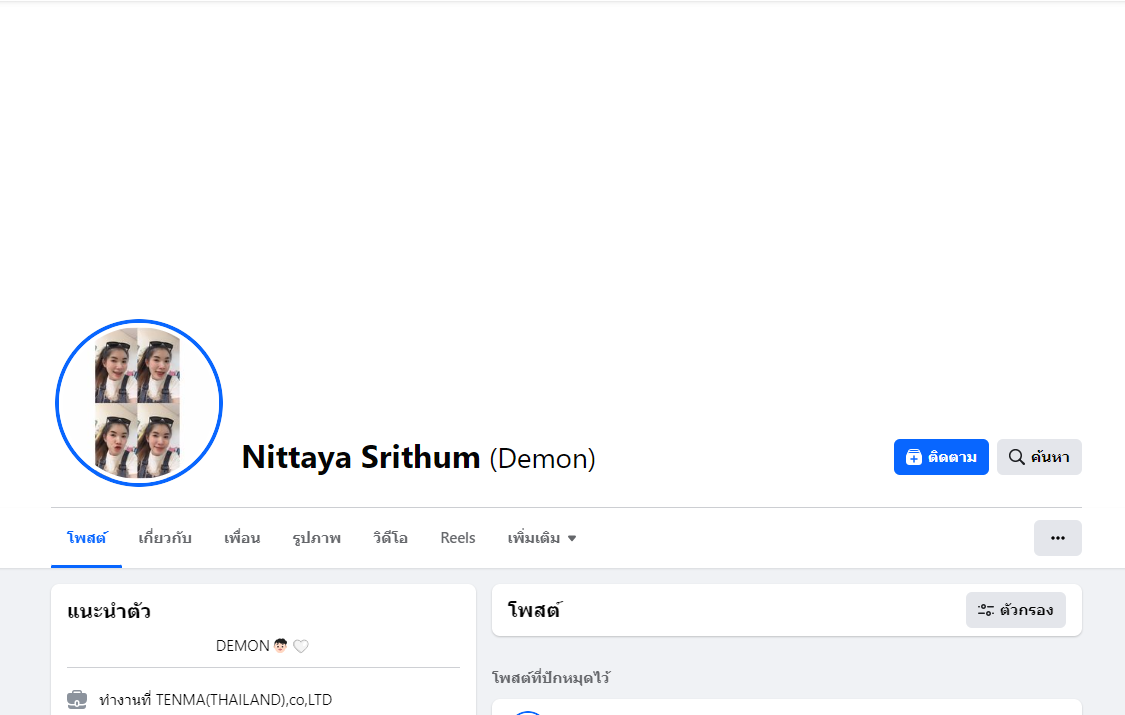Go to the เพื่อน tab
Viewport: 1125px width, 715px height.
pyautogui.click(x=242, y=538)
